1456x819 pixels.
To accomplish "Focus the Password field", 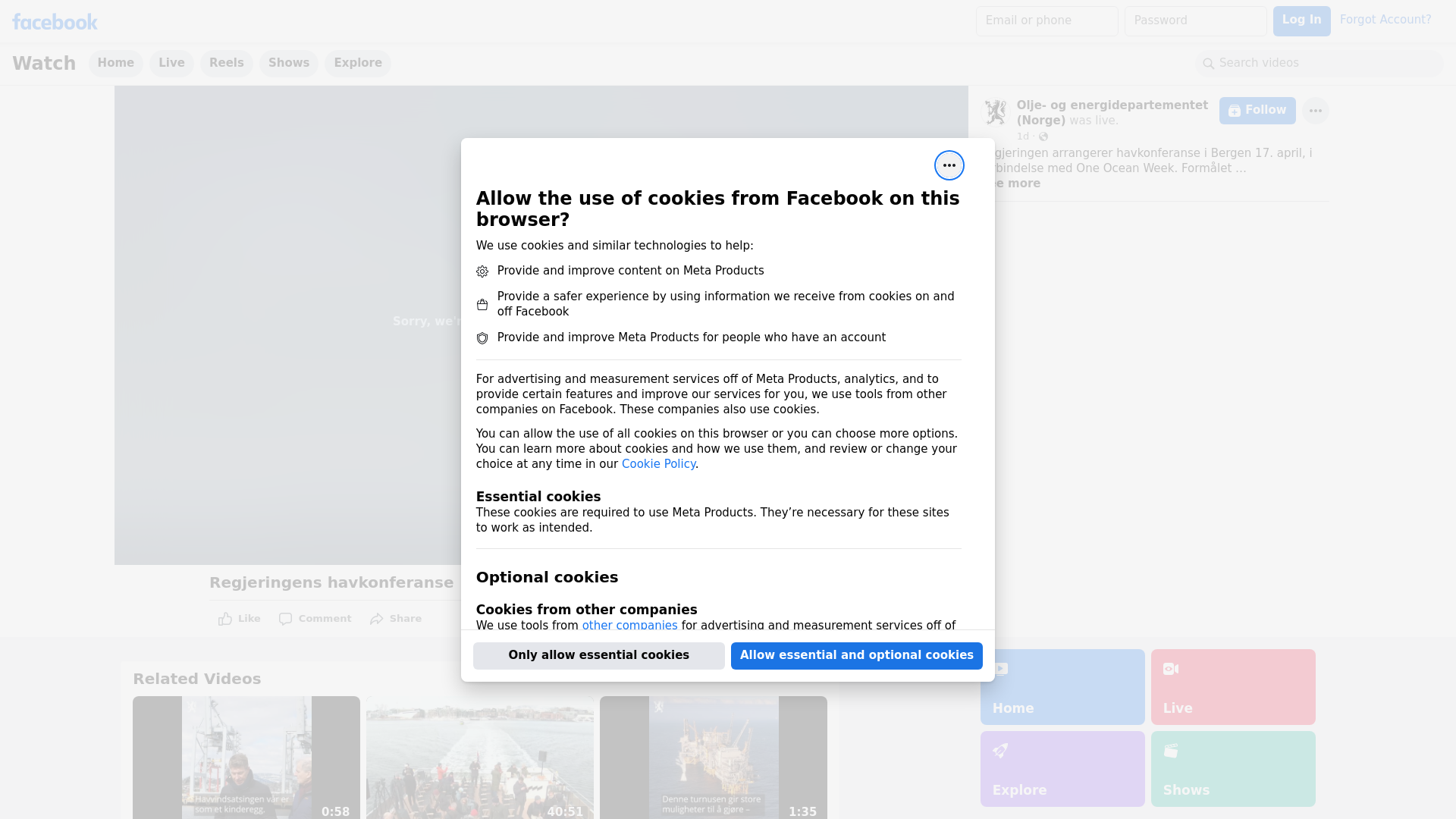I will pos(1196,21).
